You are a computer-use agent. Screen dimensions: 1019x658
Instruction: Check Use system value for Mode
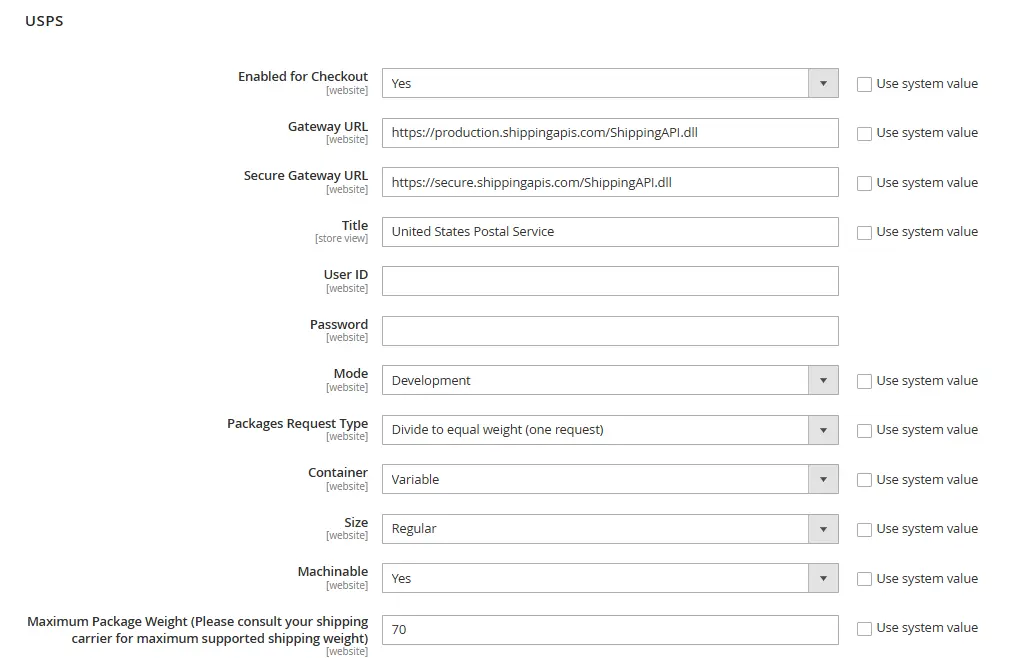tap(864, 381)
